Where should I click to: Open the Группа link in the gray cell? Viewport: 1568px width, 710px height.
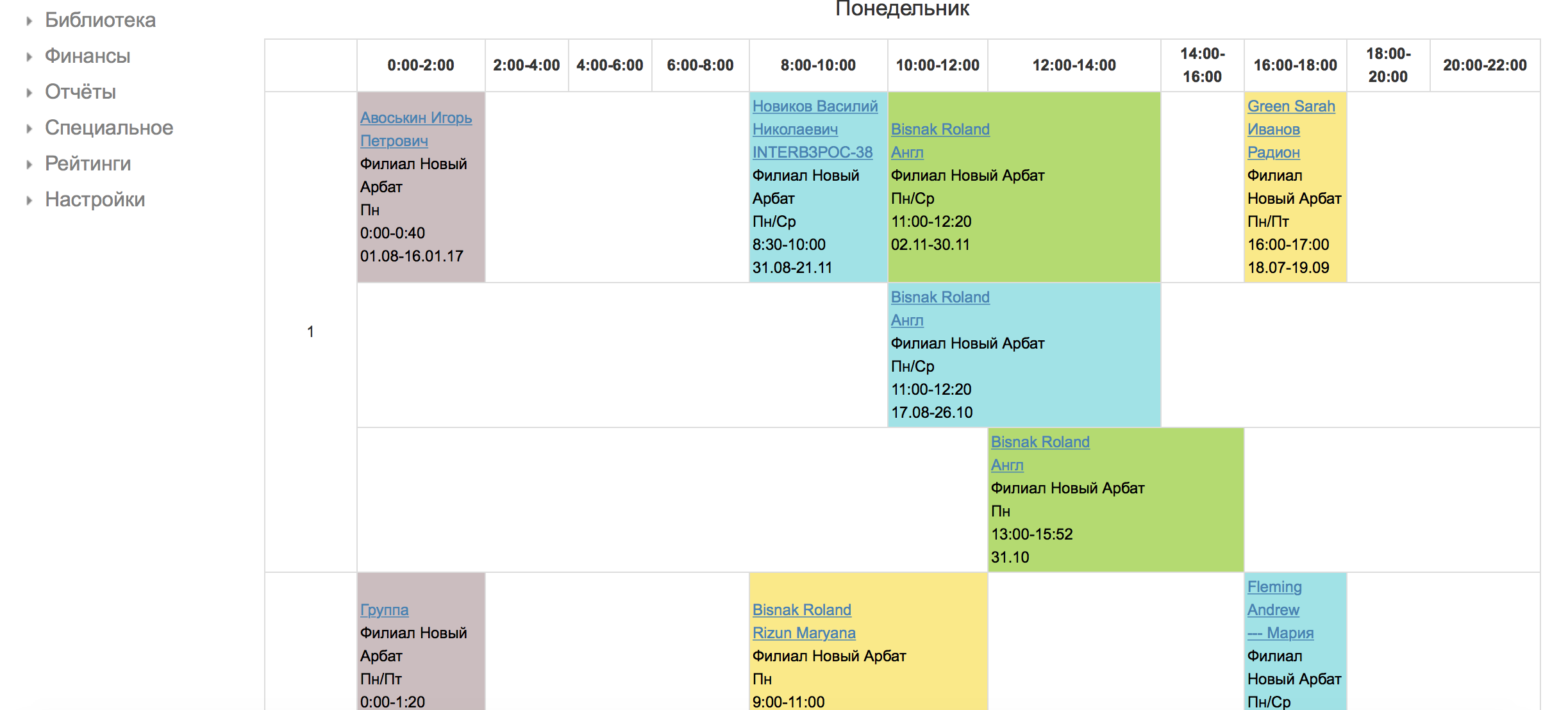(x=384, y=610)
